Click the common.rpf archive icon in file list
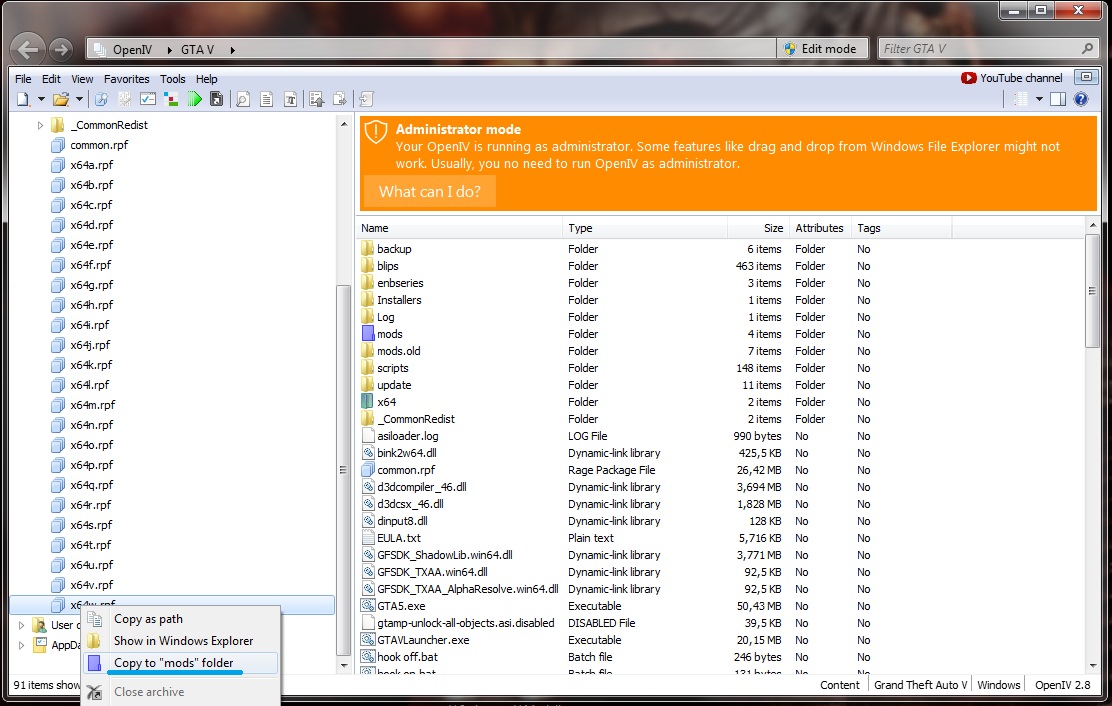 tap(367, 469)
